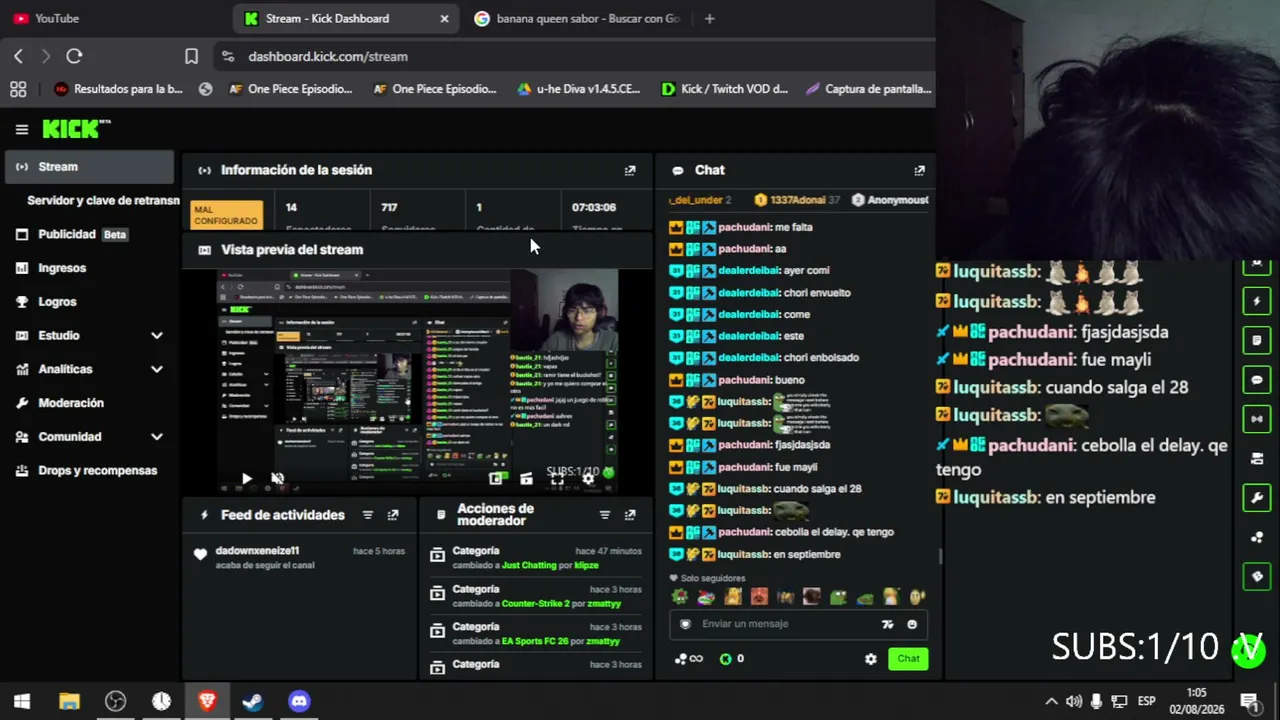Open Steam from the taskbar
The width and height of the screenshot is (1280, 720).
[253, 702]
